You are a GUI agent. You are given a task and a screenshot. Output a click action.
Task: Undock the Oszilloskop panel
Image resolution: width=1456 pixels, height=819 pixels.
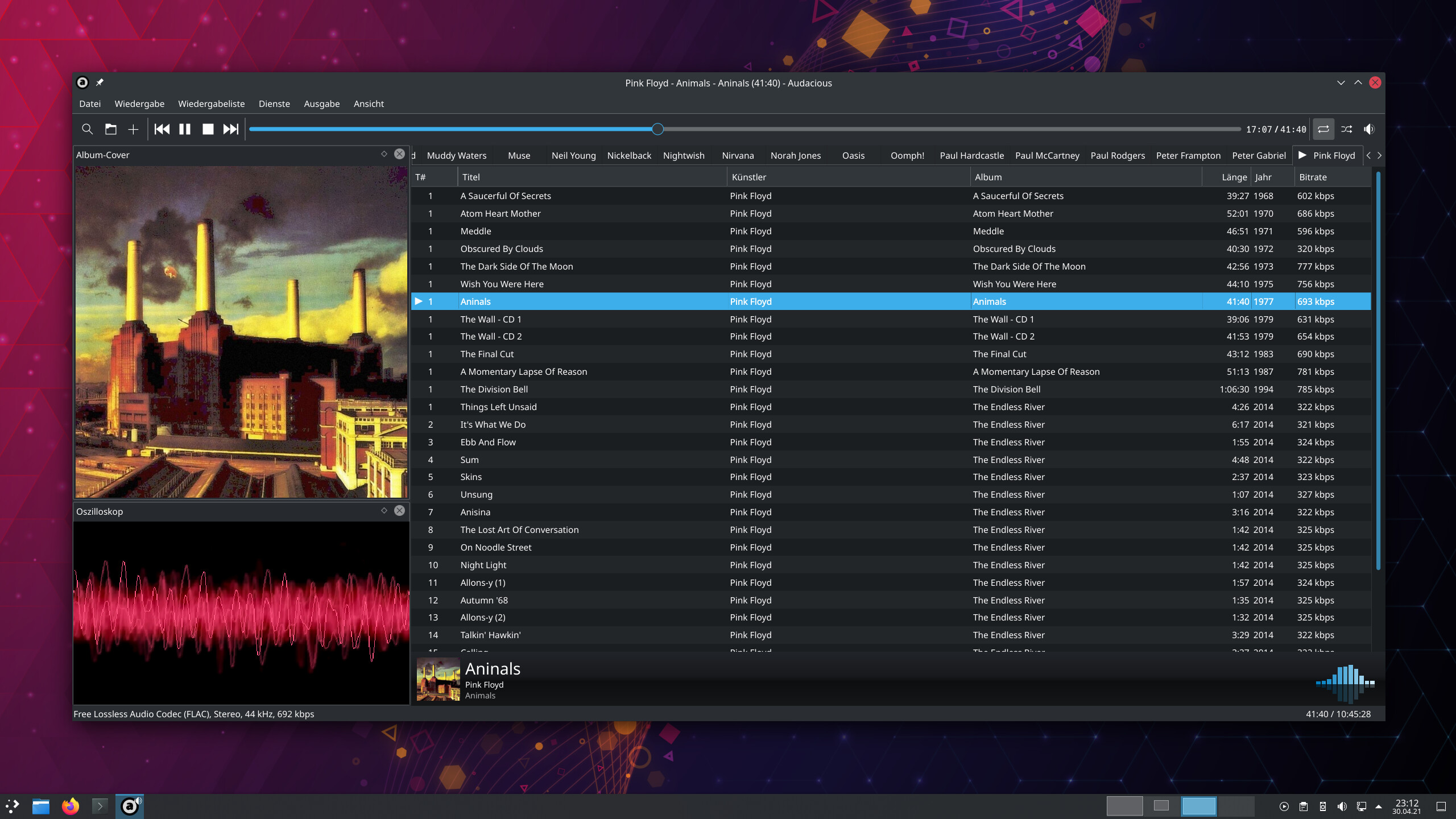pyautogui.click(x=384, y=511)
